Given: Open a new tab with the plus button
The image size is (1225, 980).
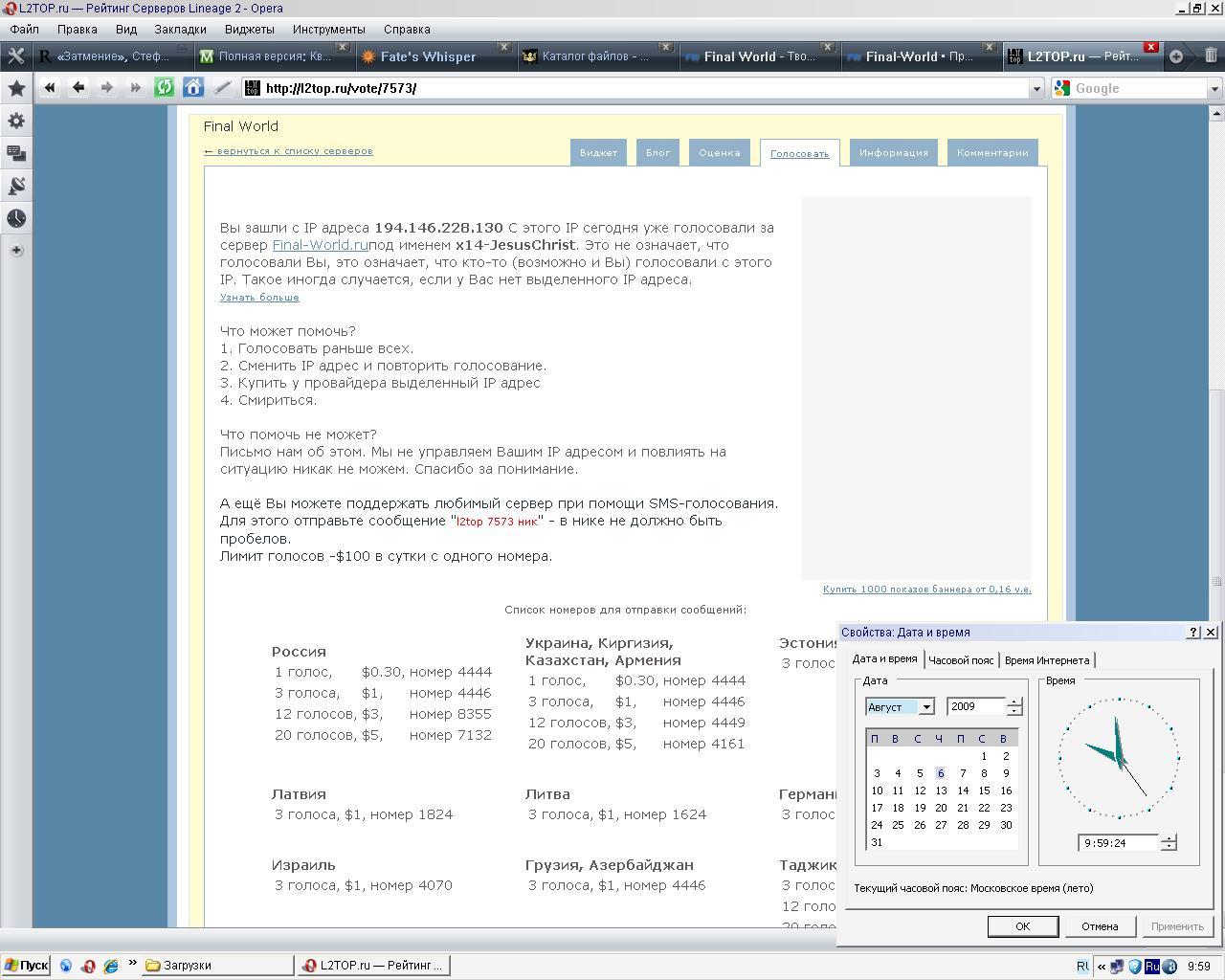Looking at the screenshot, I should (1176, 56).
